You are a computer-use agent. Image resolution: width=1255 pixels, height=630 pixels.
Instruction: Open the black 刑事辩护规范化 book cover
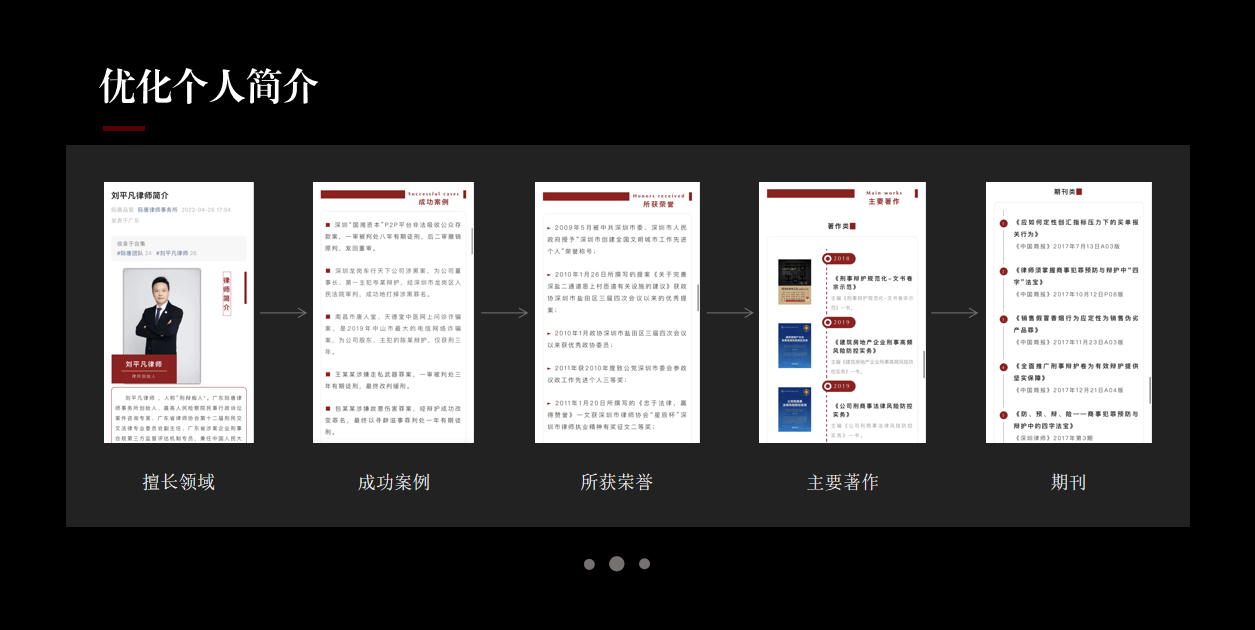pos(795,282)
